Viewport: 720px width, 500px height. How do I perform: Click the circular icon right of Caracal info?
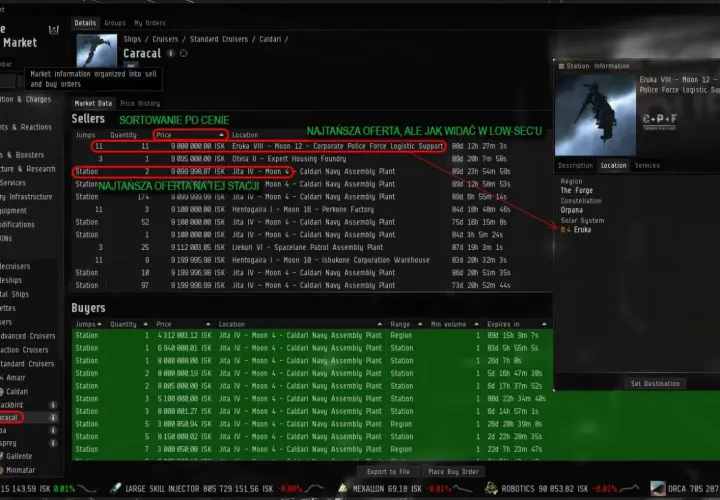pos(184,53)
